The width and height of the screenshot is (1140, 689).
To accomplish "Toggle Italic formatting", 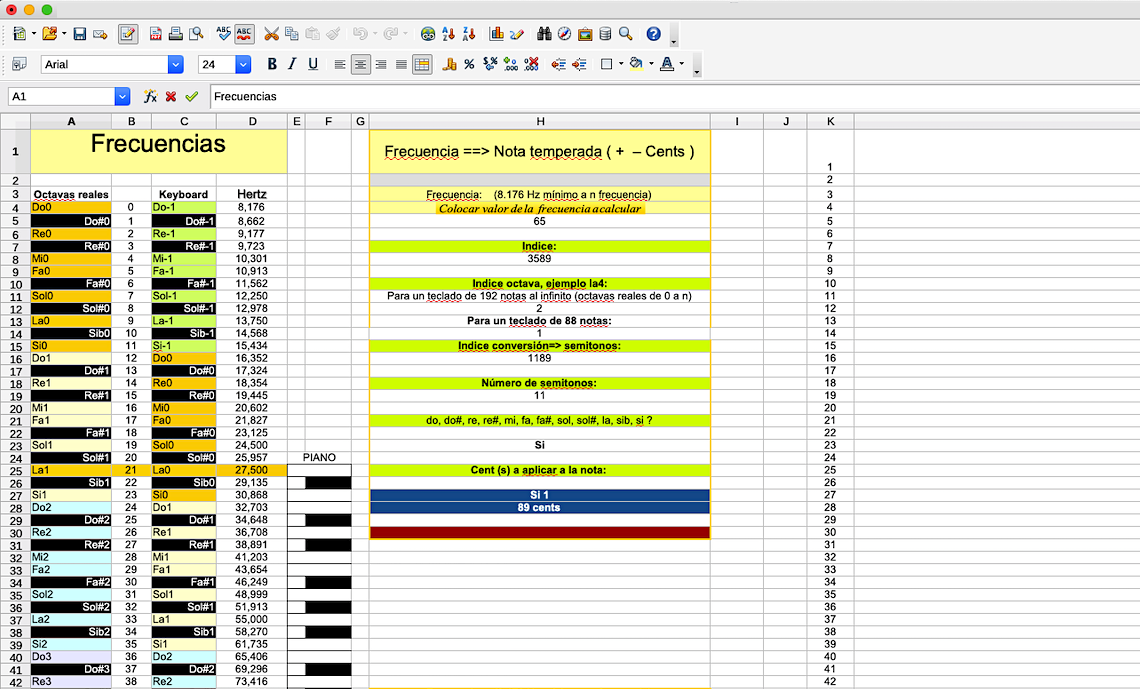I will [x=292, y=64].
